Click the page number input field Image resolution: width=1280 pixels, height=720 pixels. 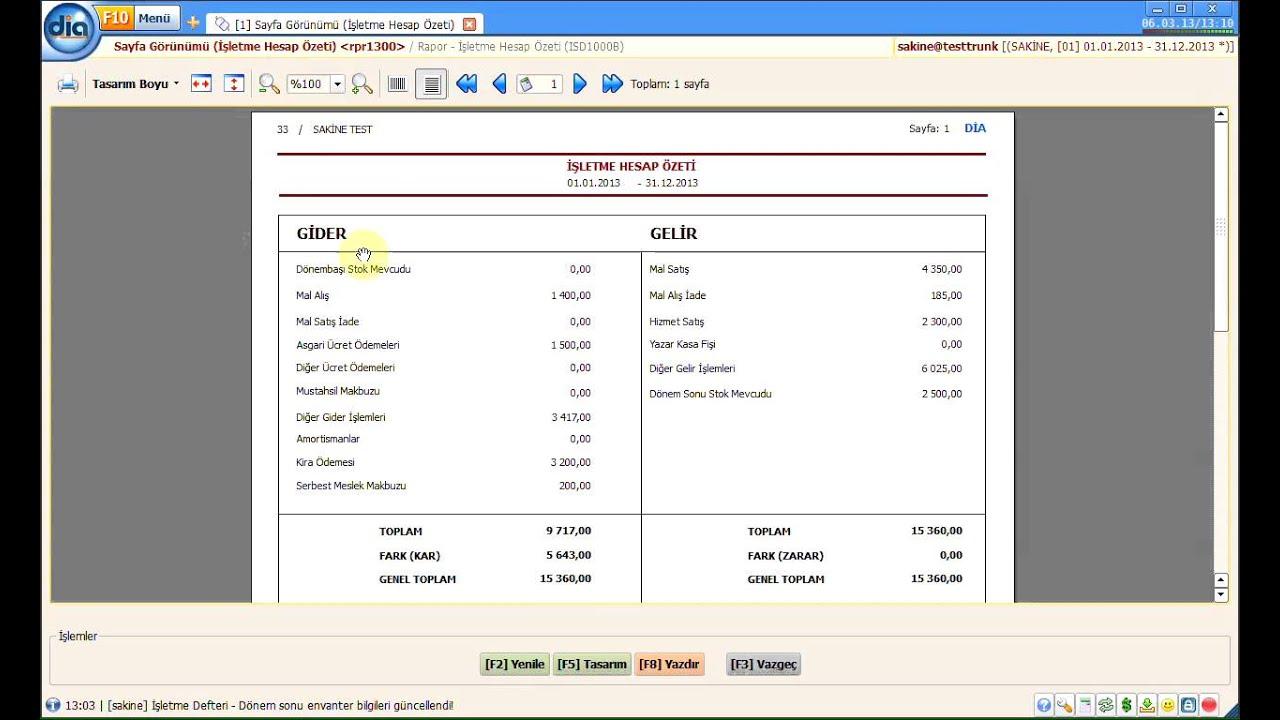(539, 84)
